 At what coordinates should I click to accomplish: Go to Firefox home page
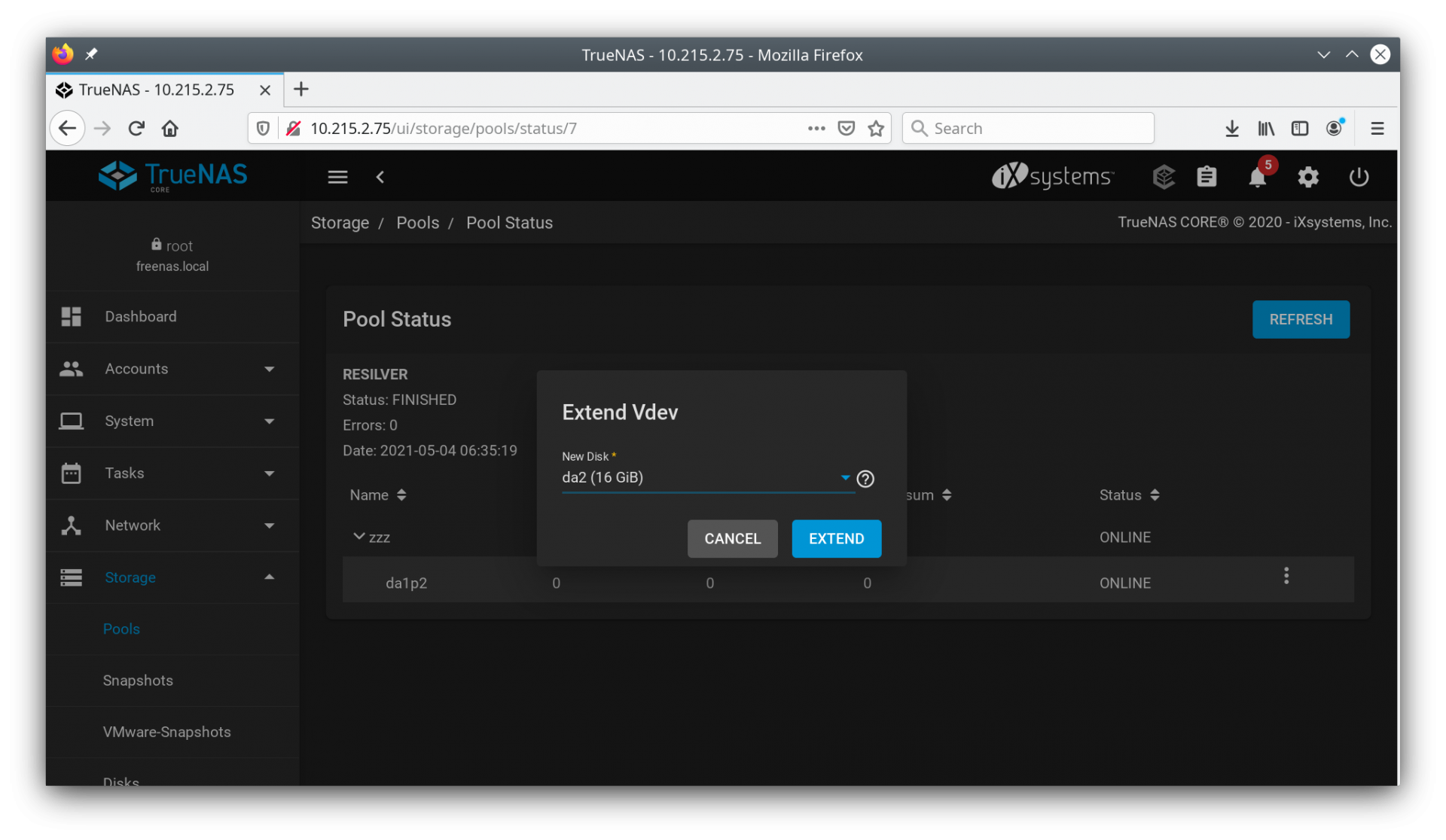tap(170, 129)
